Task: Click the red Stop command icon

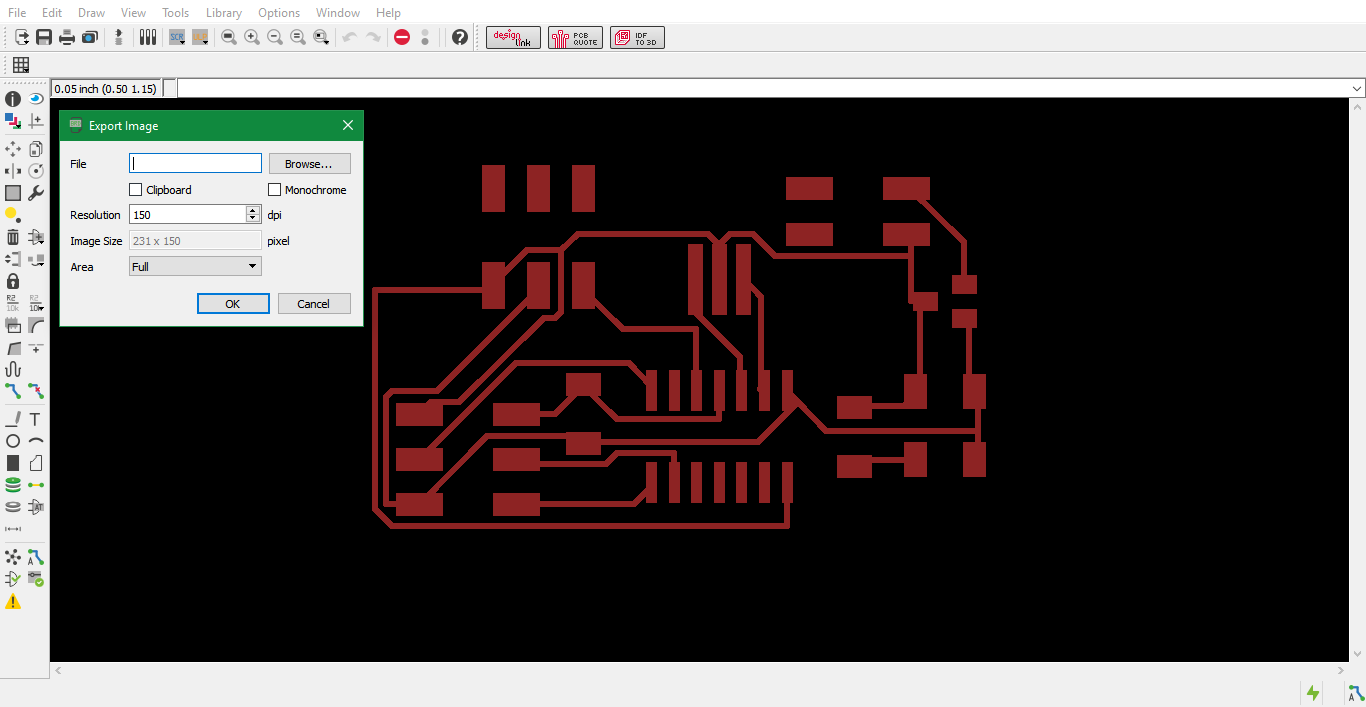Action: click(402, 37)
